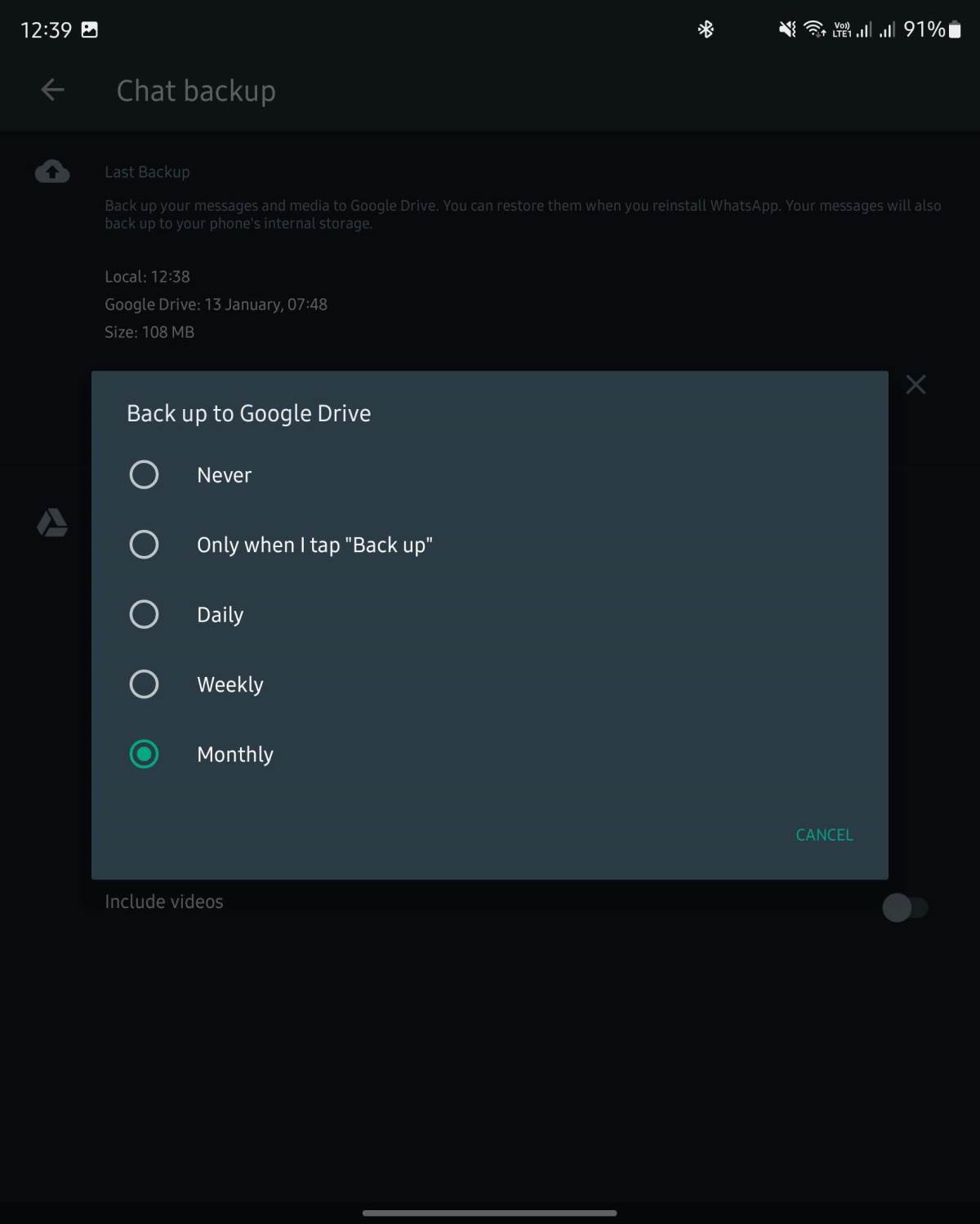
Task: Tap the gesture navigation bar at bottom
Action: point(490,1213)
